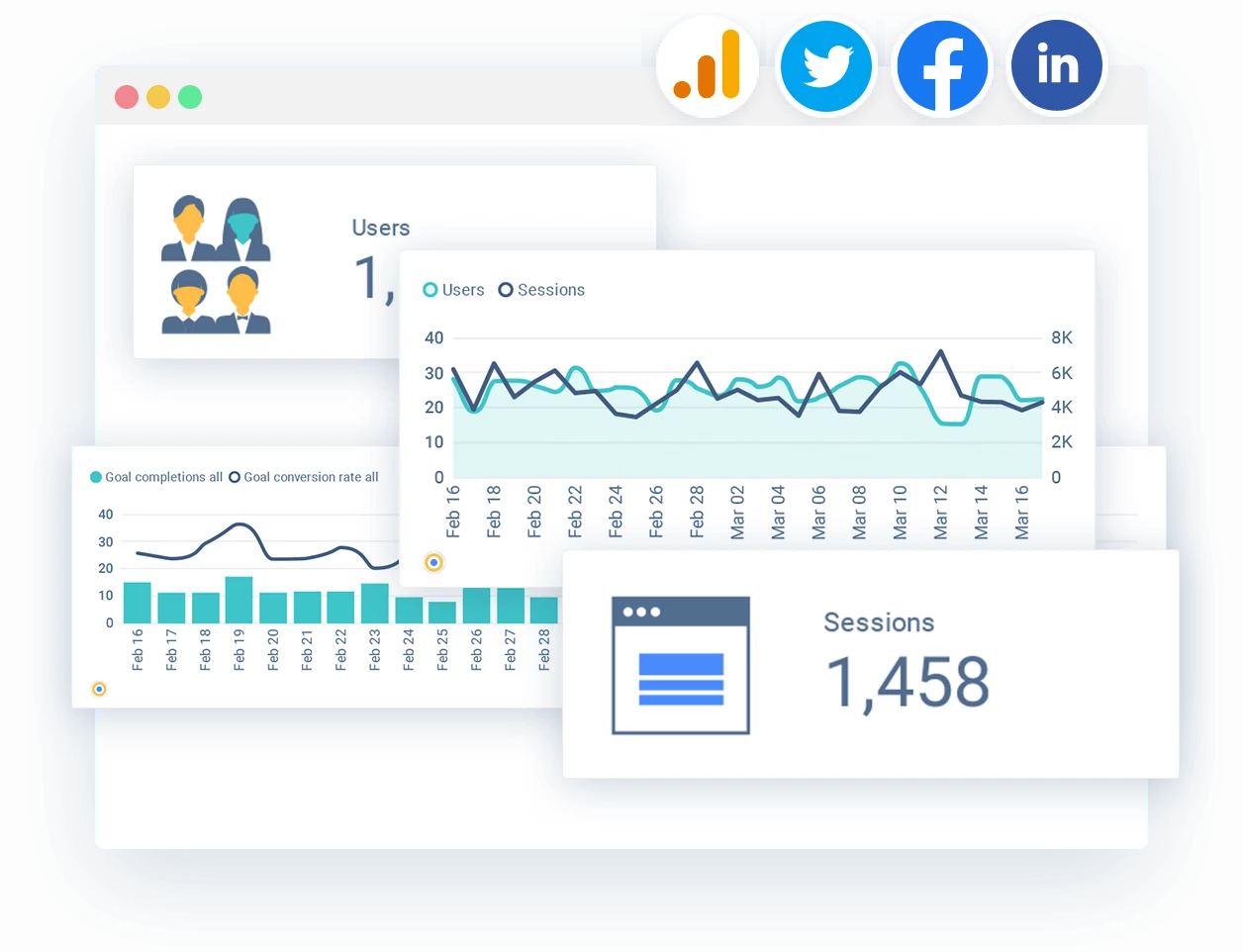Screen dimensions: 1243x952
Task: Open the LinkedIn integration icon
Action: pyautogui.click(x=1057, y=65)
